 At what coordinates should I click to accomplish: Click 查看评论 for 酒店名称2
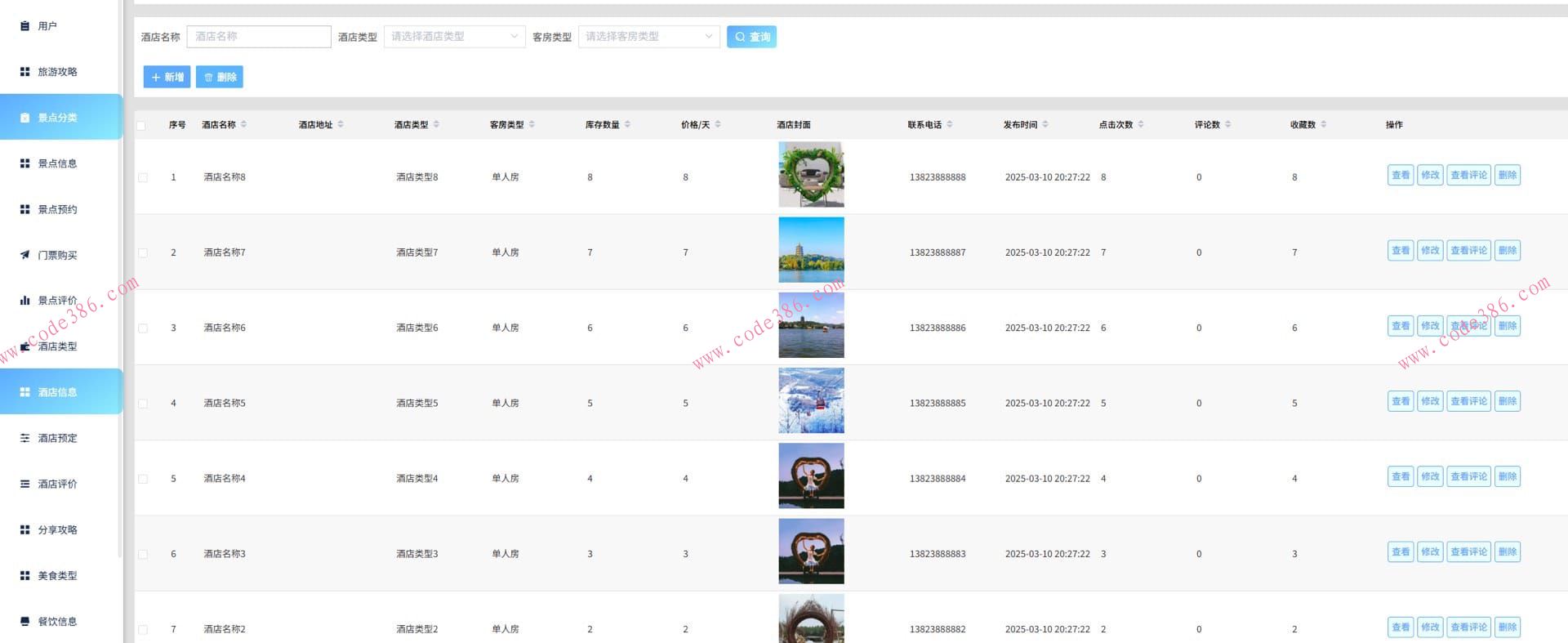coord(1468,627)
